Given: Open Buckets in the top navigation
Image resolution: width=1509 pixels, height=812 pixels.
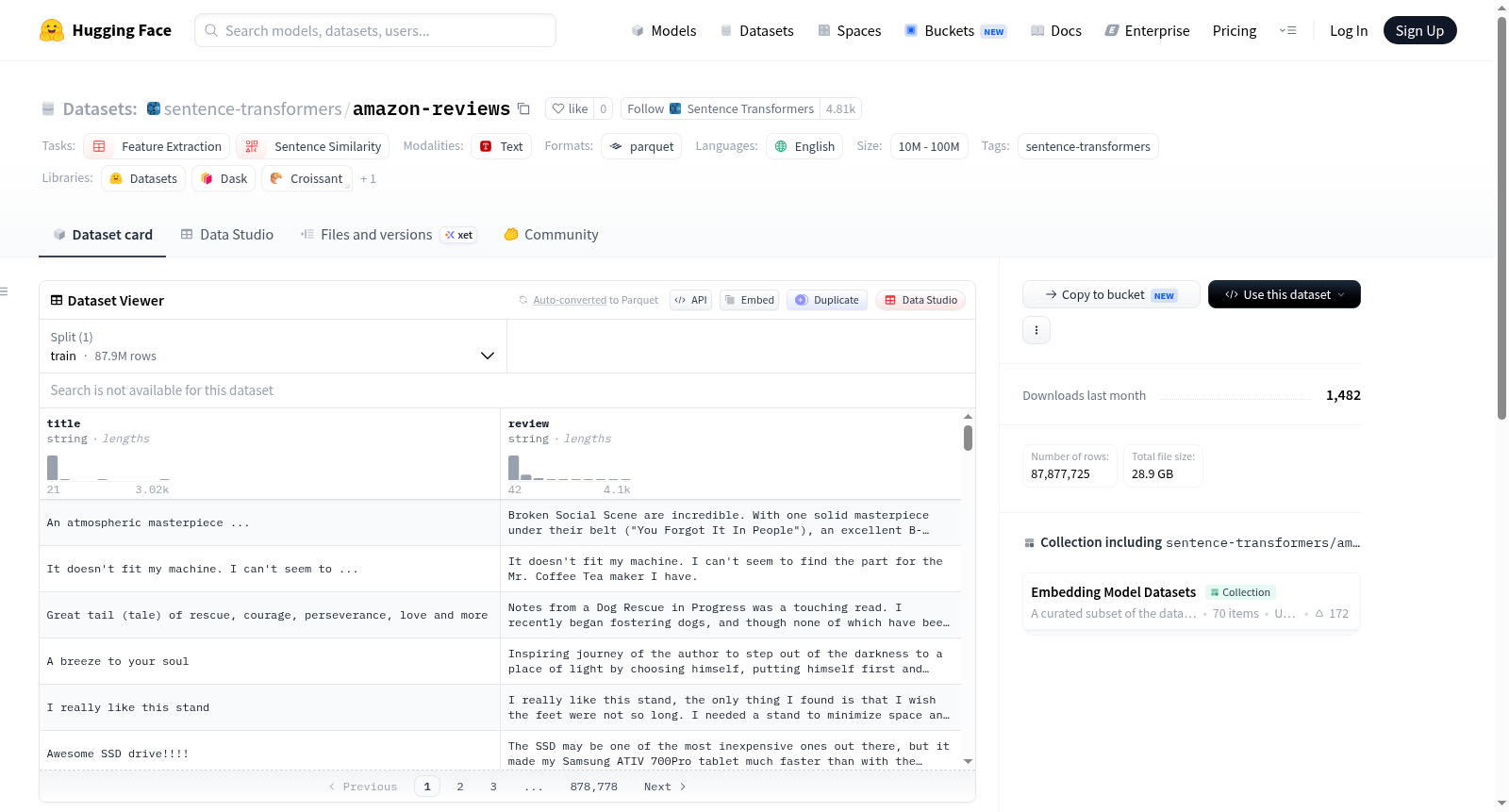Looking at the screenshot, I should (954, 30).
